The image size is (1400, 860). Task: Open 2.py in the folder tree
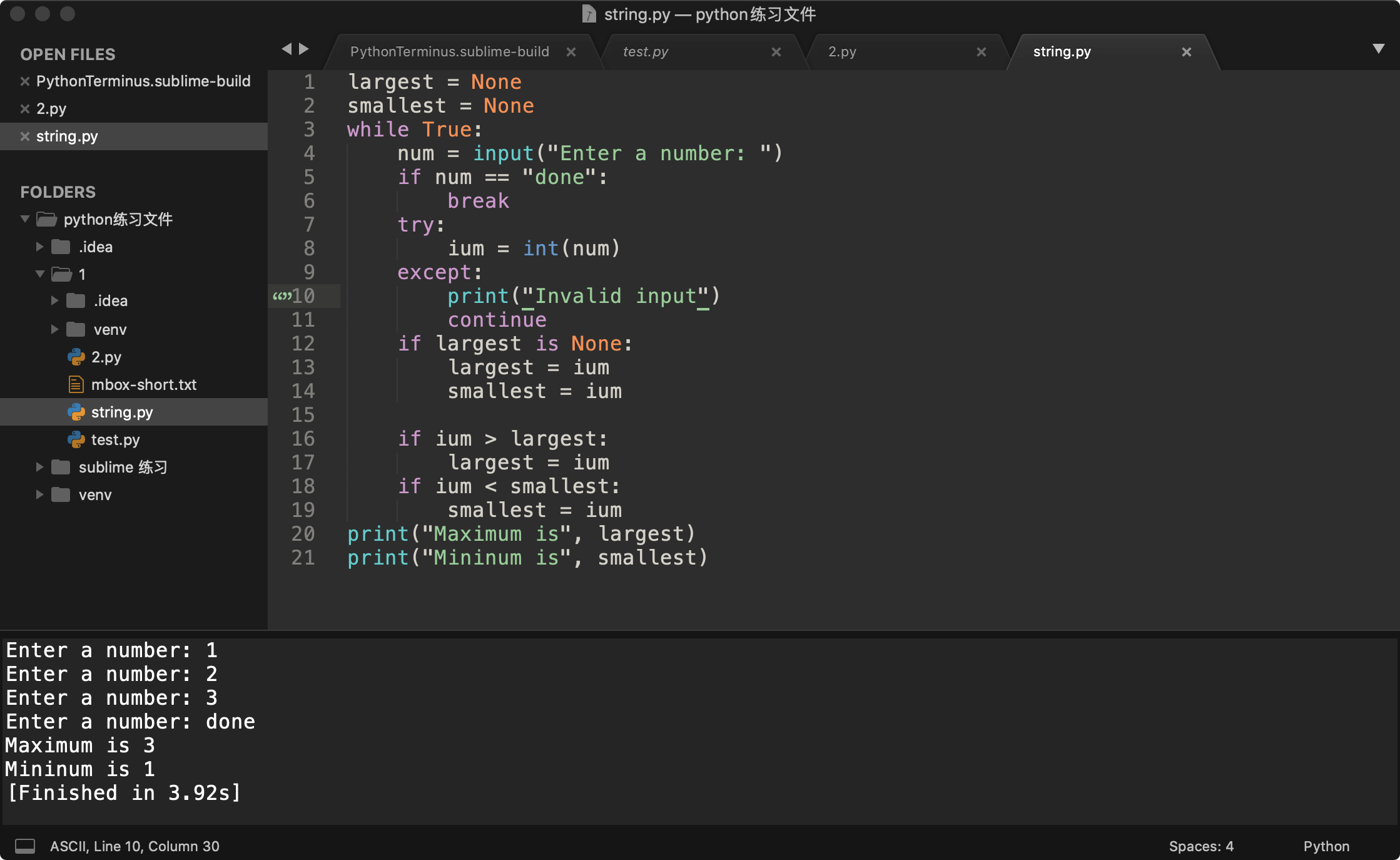[106, 357]
